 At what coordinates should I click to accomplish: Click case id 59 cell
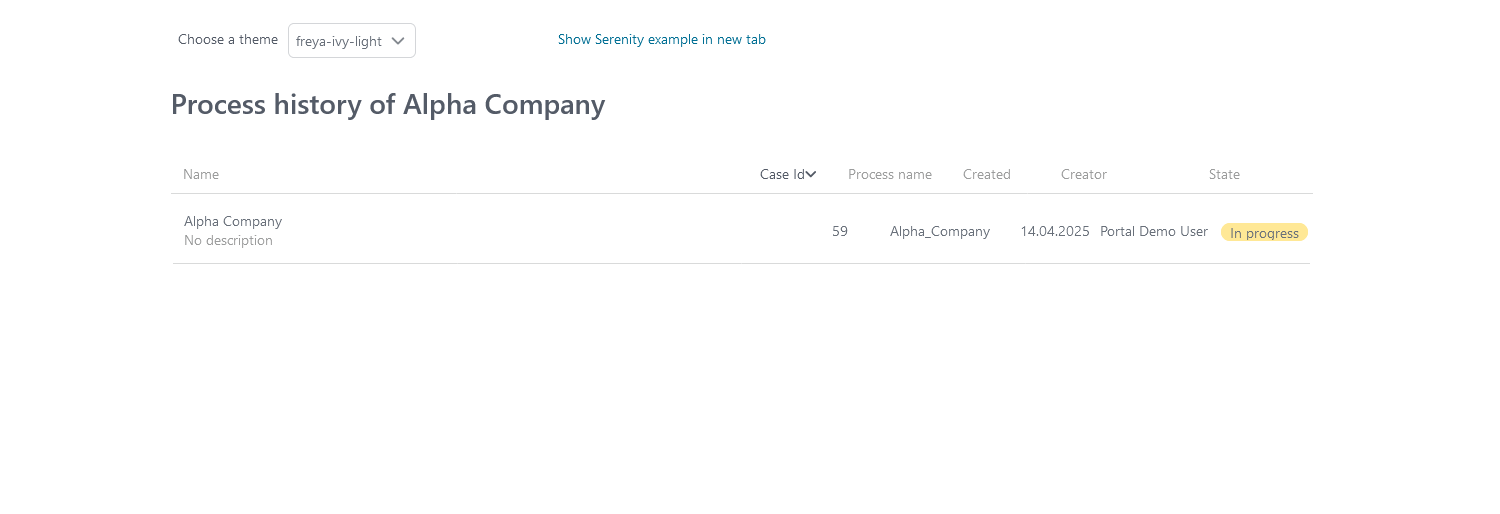[x=840, y=231]
